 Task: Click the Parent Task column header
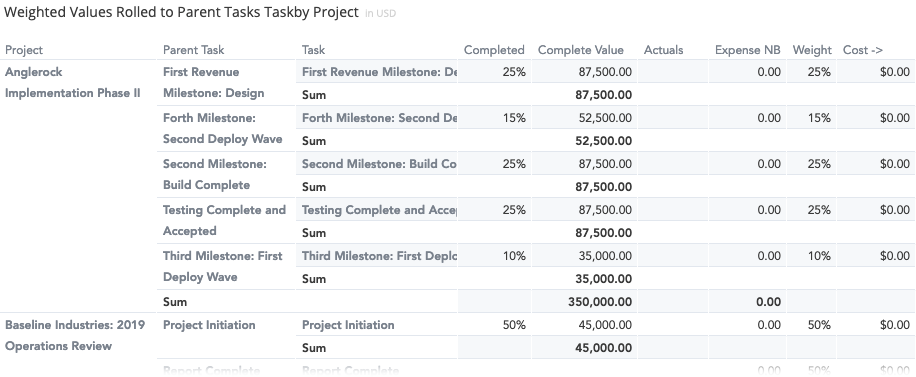(193, 50)
